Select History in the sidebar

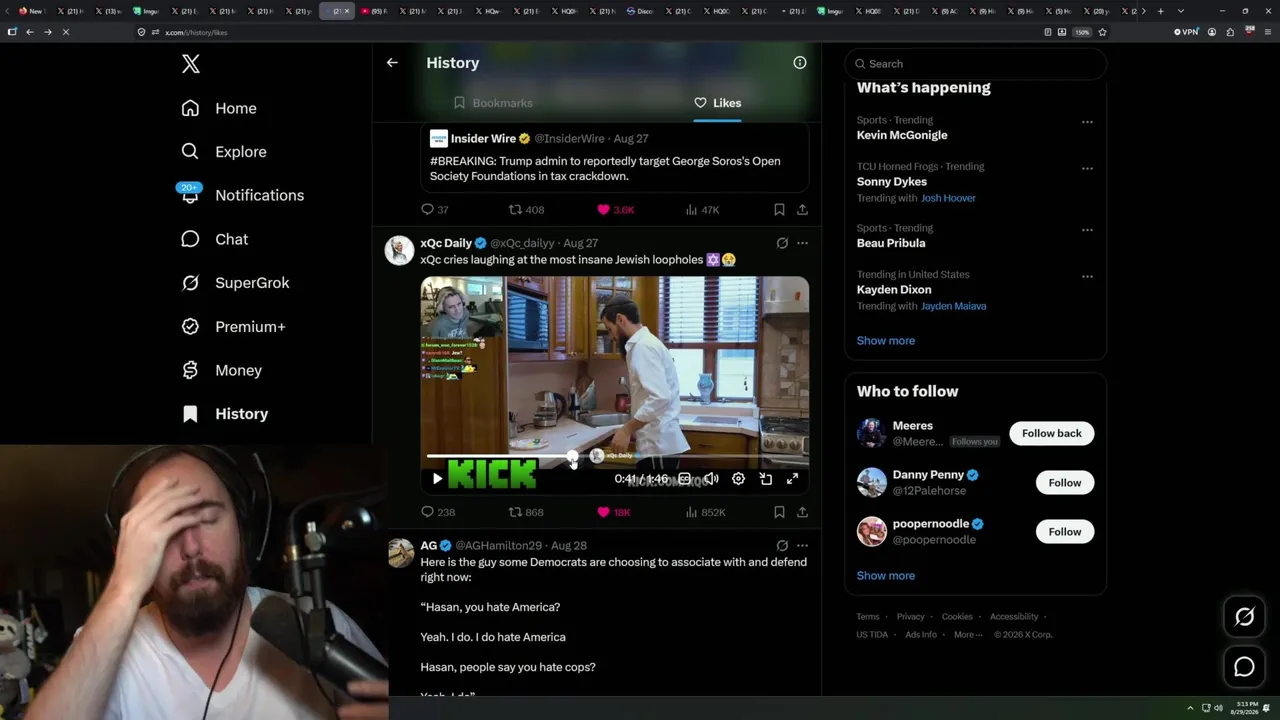coord(225,414)
